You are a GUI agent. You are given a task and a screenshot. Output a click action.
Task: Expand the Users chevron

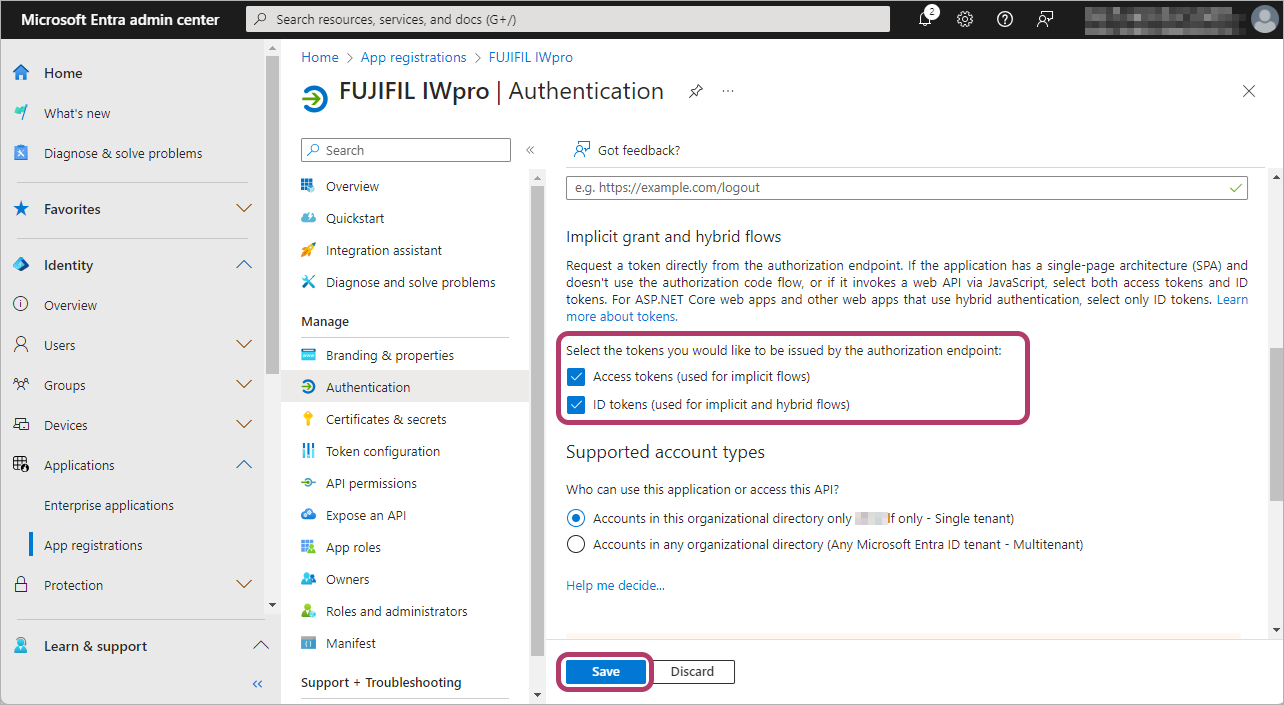point(243,345)
